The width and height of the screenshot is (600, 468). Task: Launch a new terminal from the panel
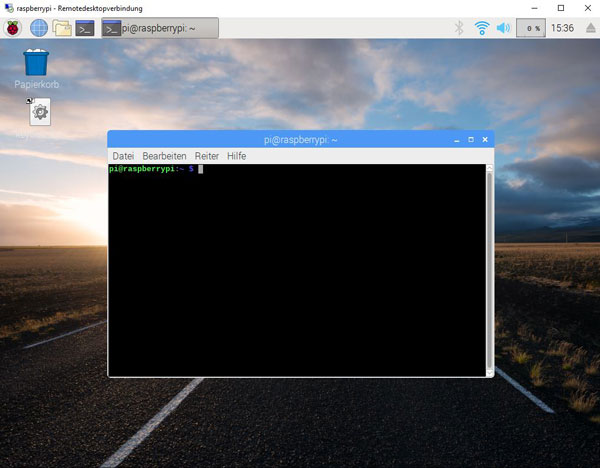(x=86, y=28)
